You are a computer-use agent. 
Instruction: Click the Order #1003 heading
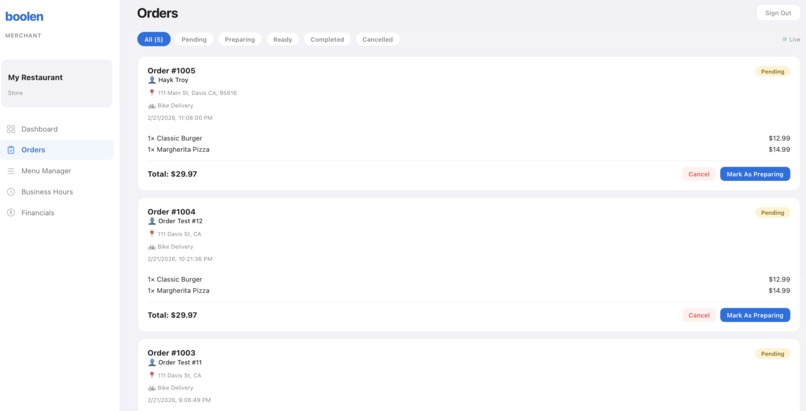[171, 353]
